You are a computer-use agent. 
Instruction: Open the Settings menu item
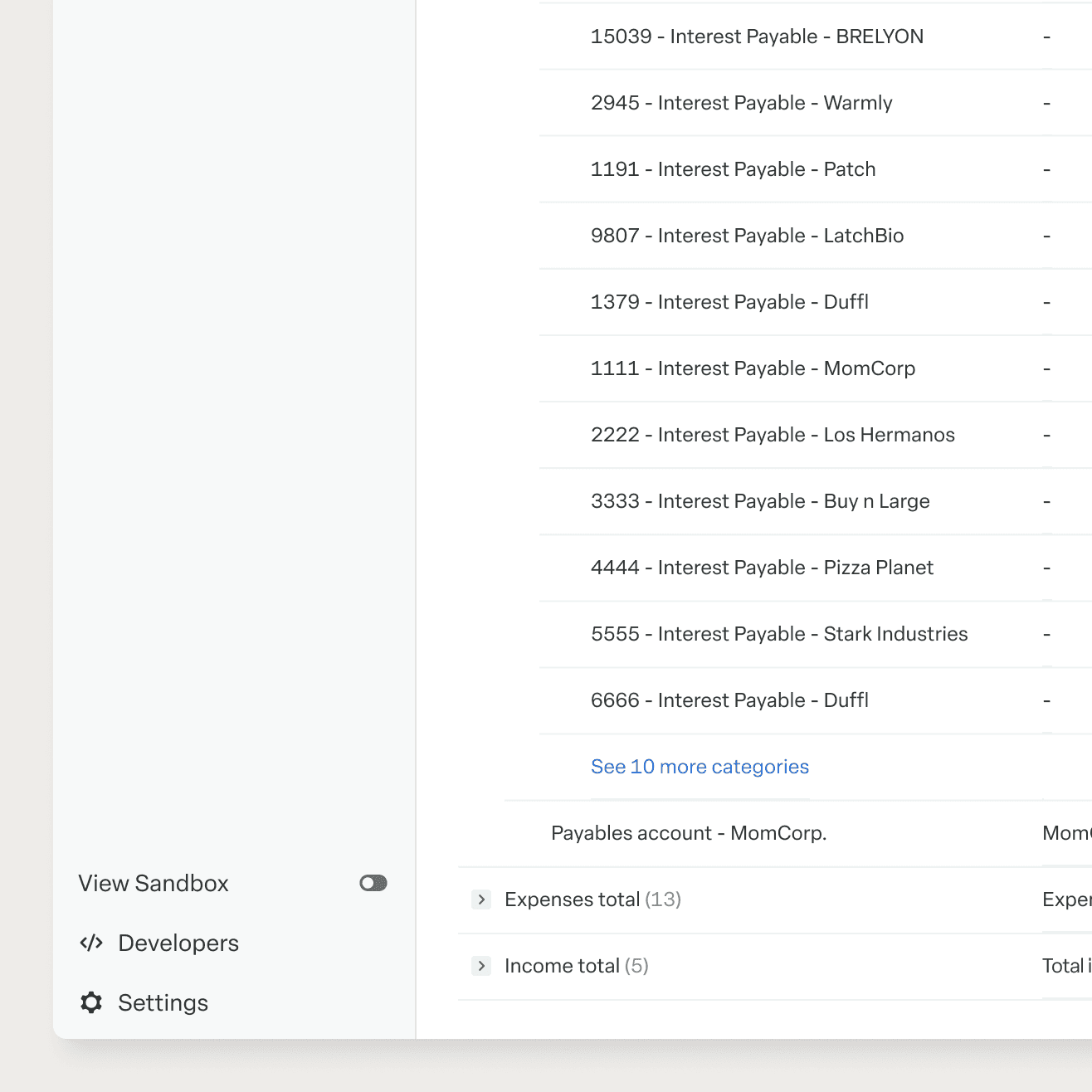click(163, 1002)
